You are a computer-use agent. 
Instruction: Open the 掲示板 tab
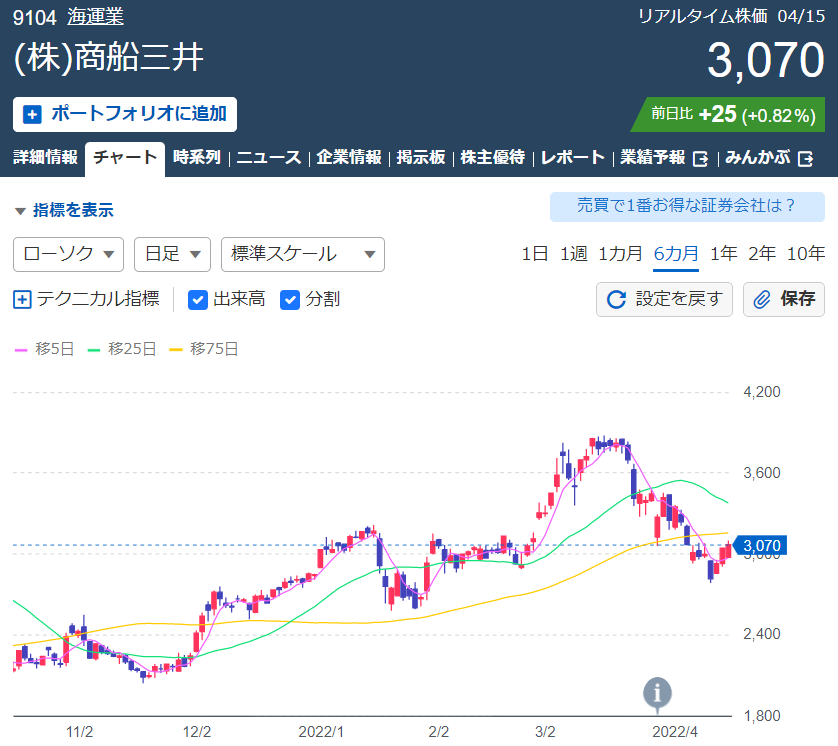[421, 158]
